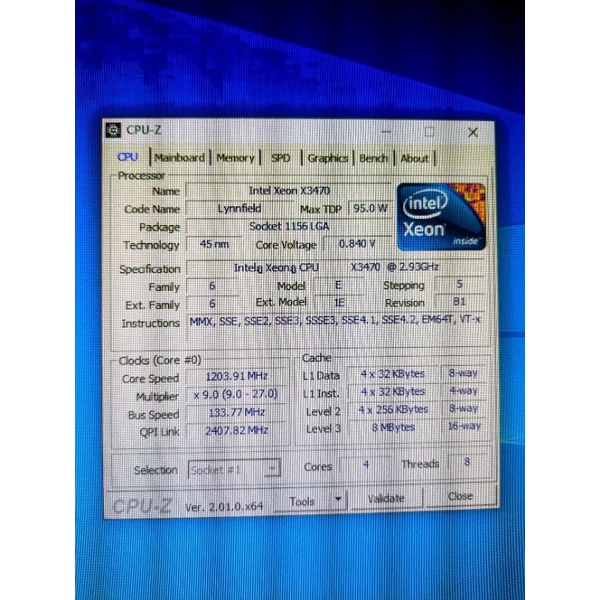
Task: Click the Name field showing Intel Xeon X3470
Action: tap(288, 190)
